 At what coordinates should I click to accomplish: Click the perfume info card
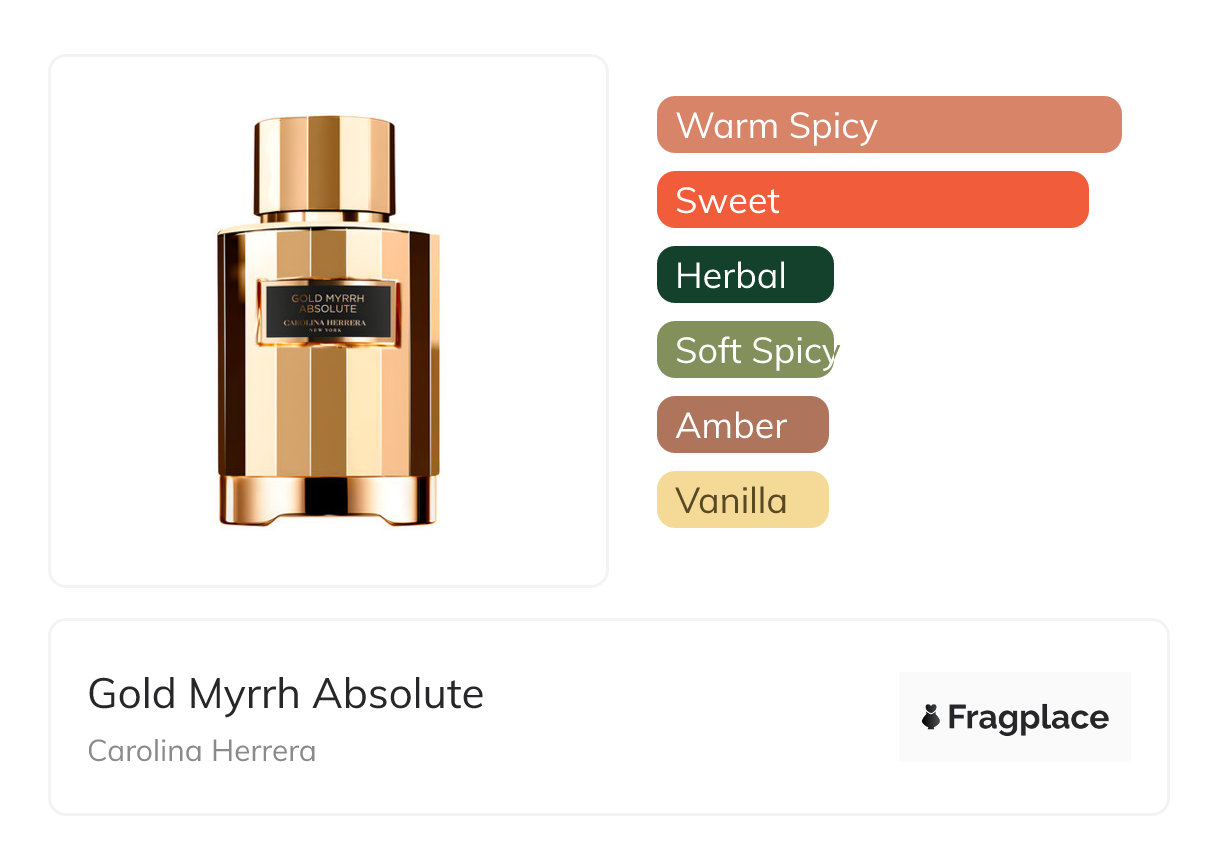pyautogui.click(x=609, y=717)
